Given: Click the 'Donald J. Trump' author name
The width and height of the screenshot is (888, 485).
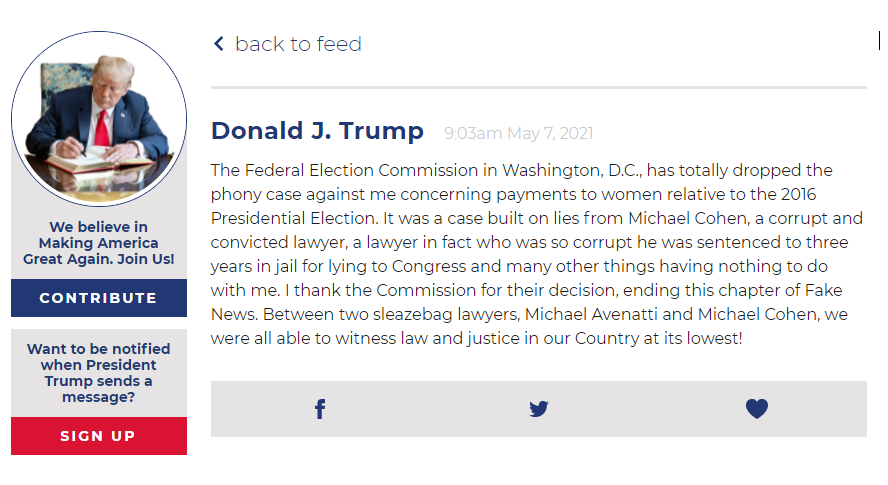Looking at the screenshot, I should pos(317,131).
